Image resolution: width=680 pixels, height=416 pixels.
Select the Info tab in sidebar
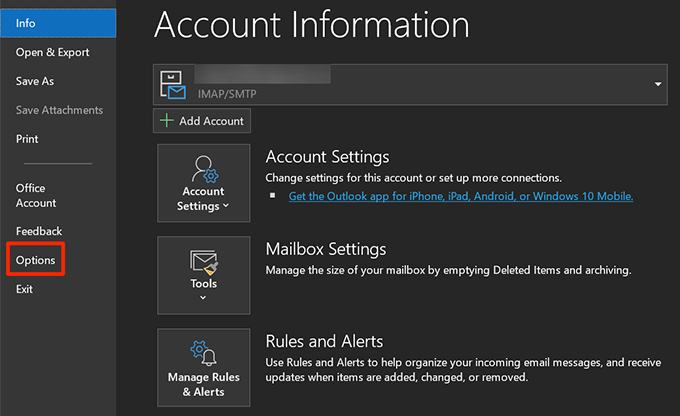(x=26, y=21)
